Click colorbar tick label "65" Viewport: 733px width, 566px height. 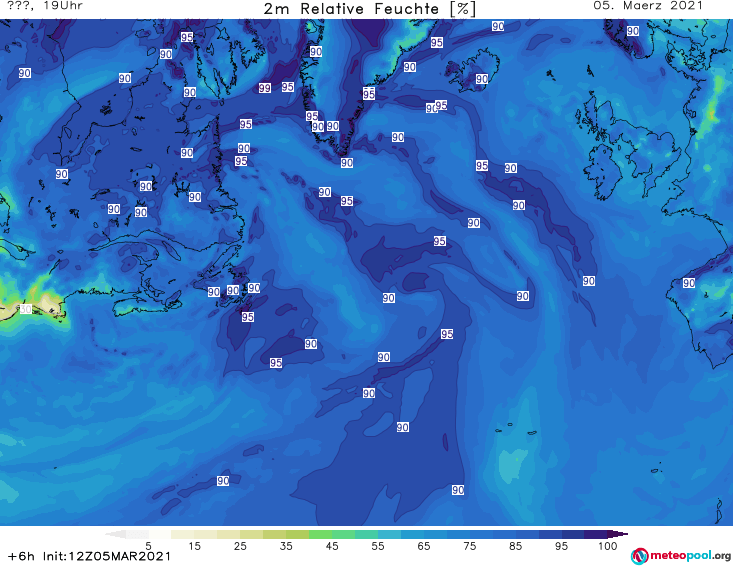424,546
